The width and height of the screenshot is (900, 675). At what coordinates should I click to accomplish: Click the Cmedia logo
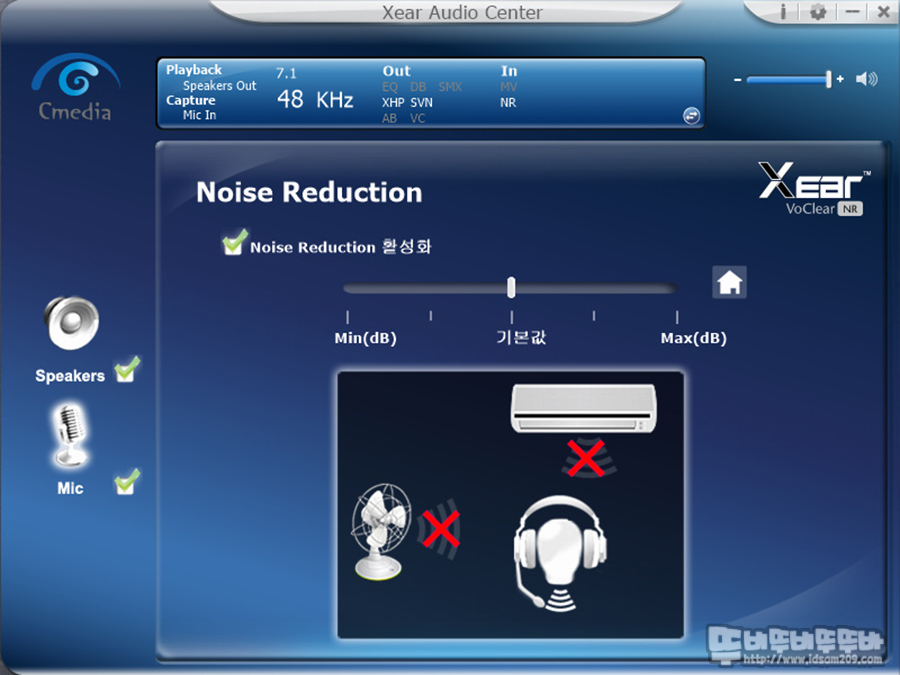[75, 87]
